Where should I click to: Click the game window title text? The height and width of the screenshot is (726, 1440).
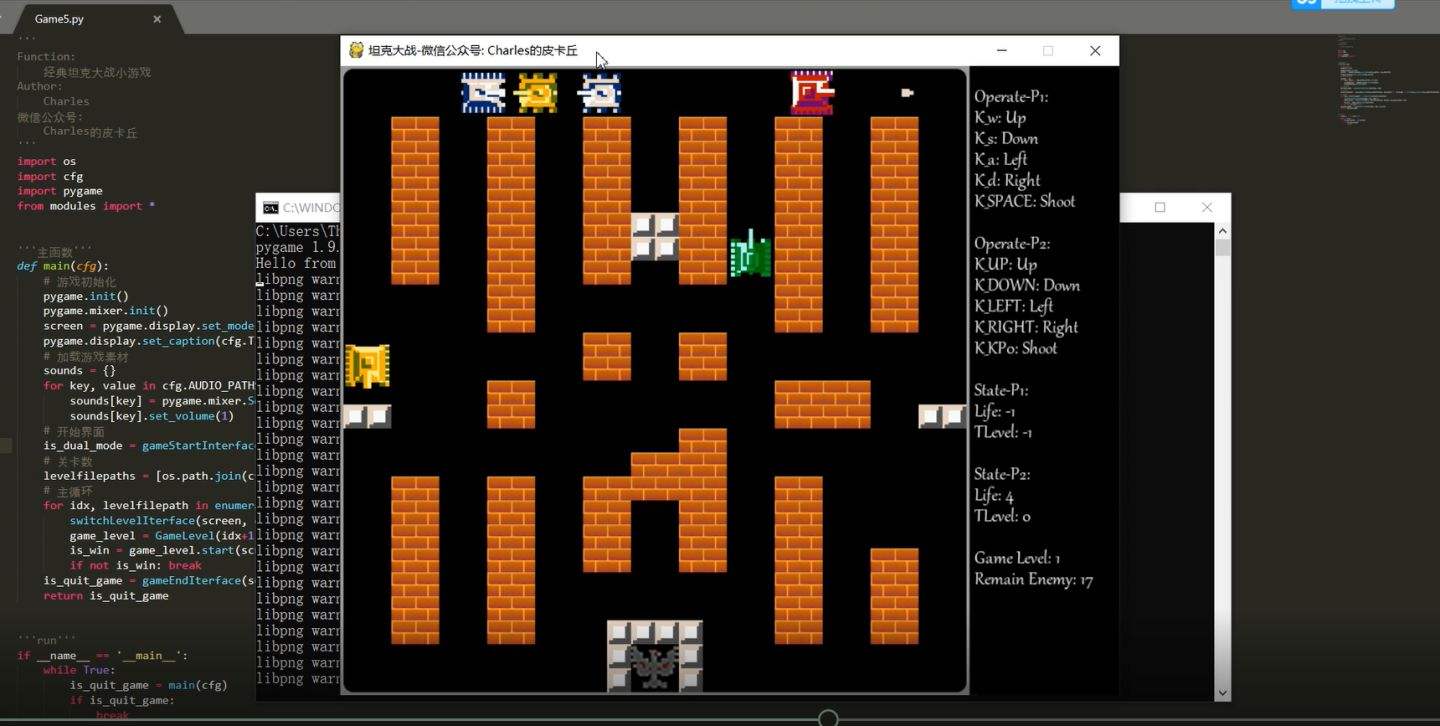tap(473, 50)
